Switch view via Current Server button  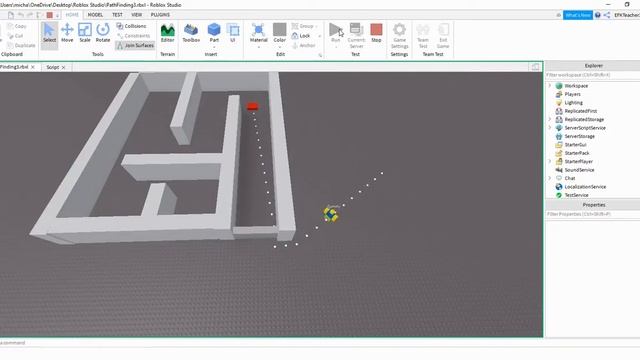356,35
